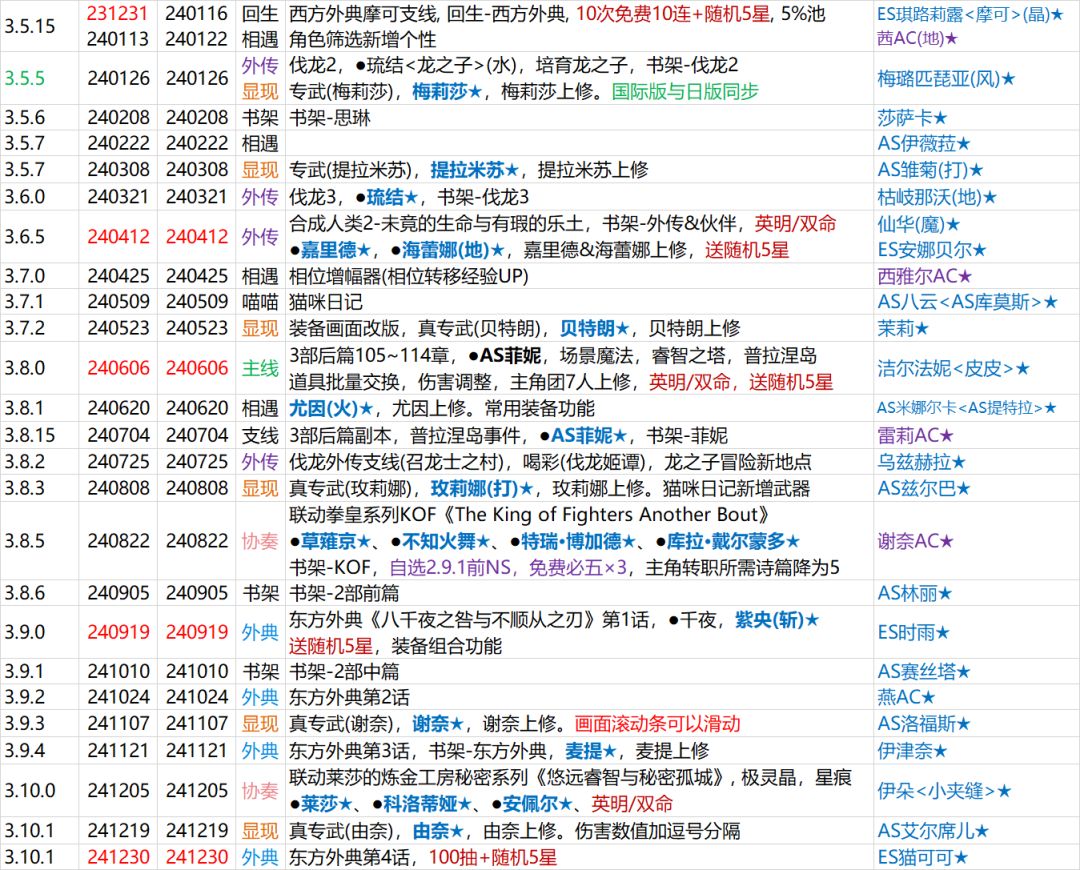Select the green text 国际版与日版同步
The height and width of the screenshot is (870, 1080).
(x=685, y=92)
